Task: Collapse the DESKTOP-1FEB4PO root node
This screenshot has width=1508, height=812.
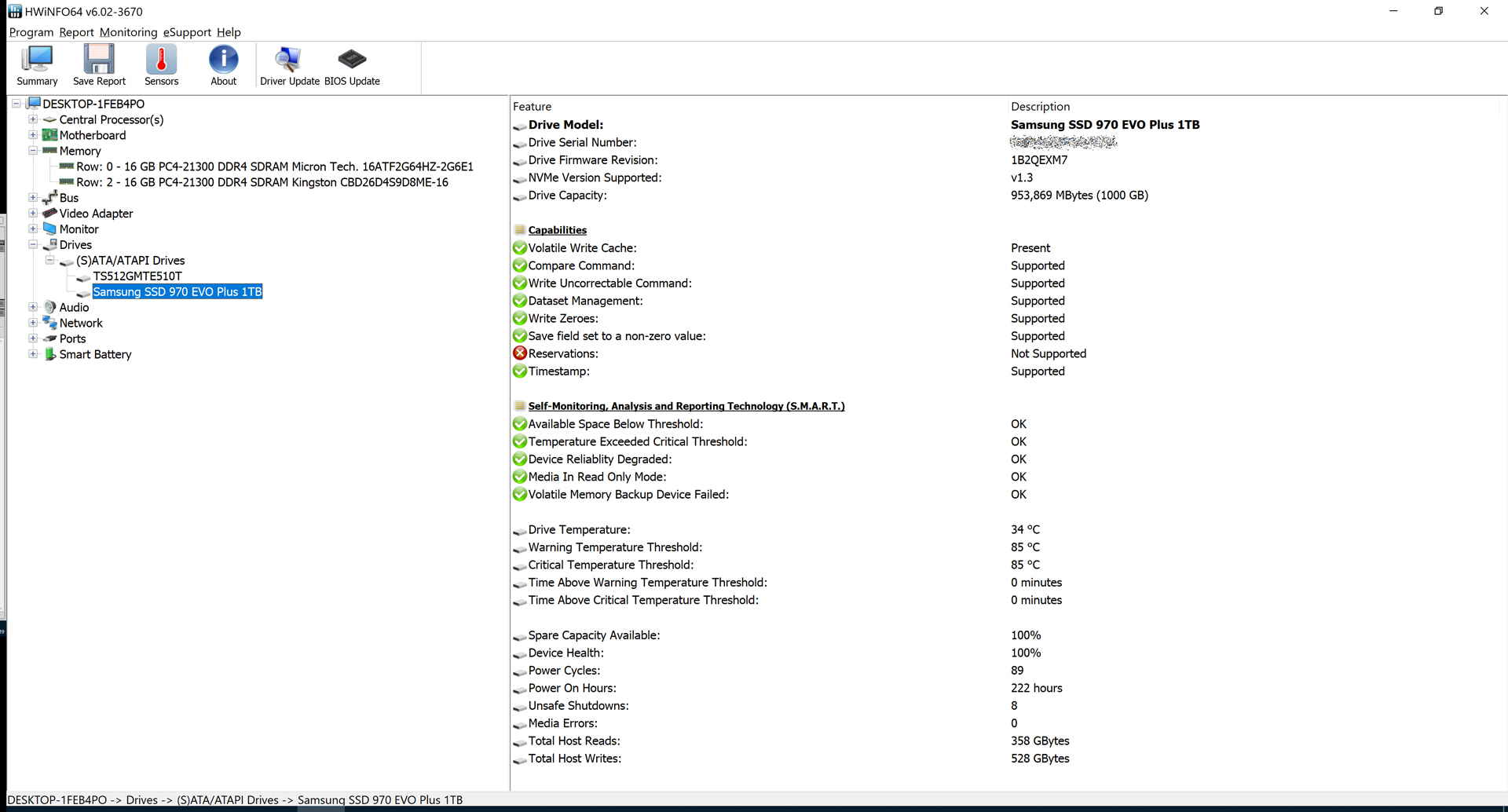Action: tap(16, 104)
